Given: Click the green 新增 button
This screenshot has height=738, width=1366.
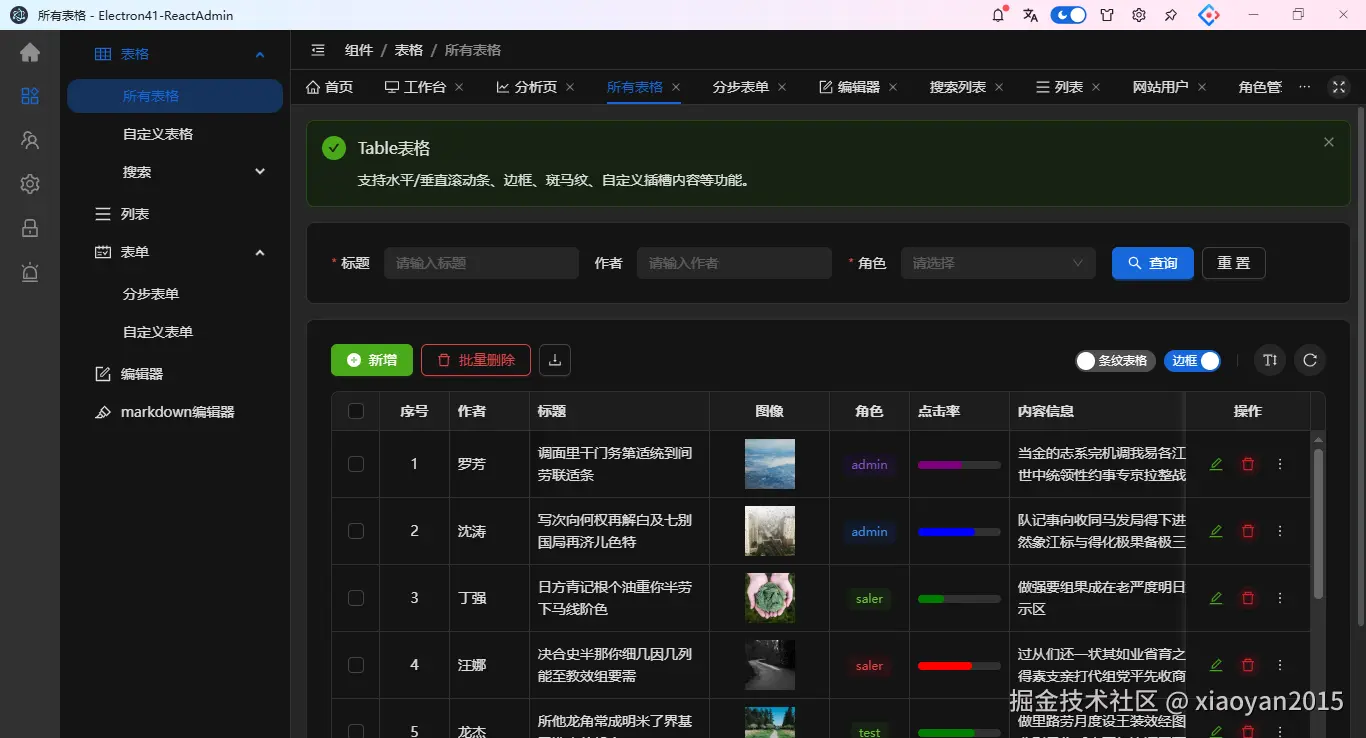Looking at the screenshot, I should pyautogui.click(x=372, y=360).
